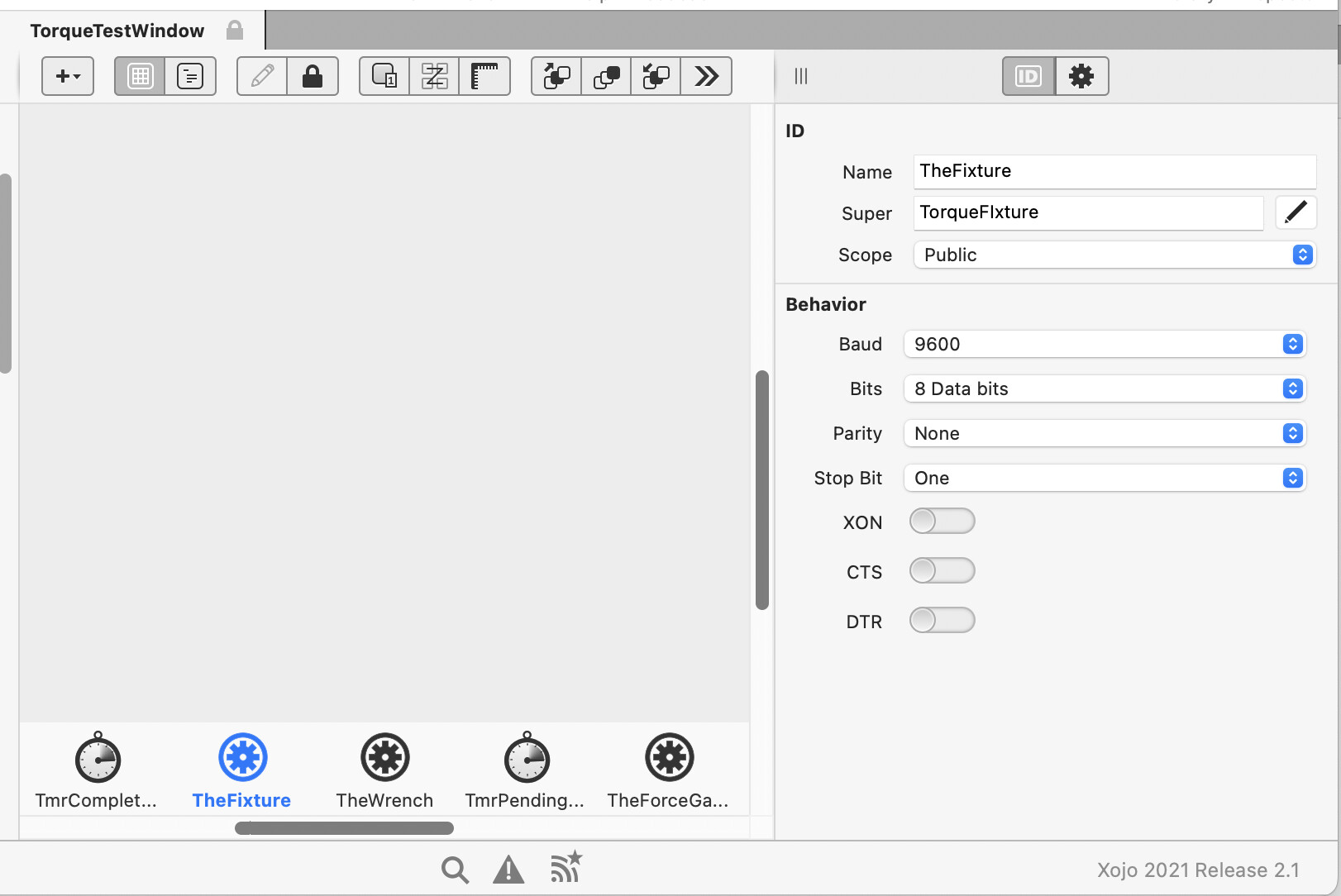Open the Baud rate dropdown
This screenshot has height=896, width=1341.
tap(1104, 345)
